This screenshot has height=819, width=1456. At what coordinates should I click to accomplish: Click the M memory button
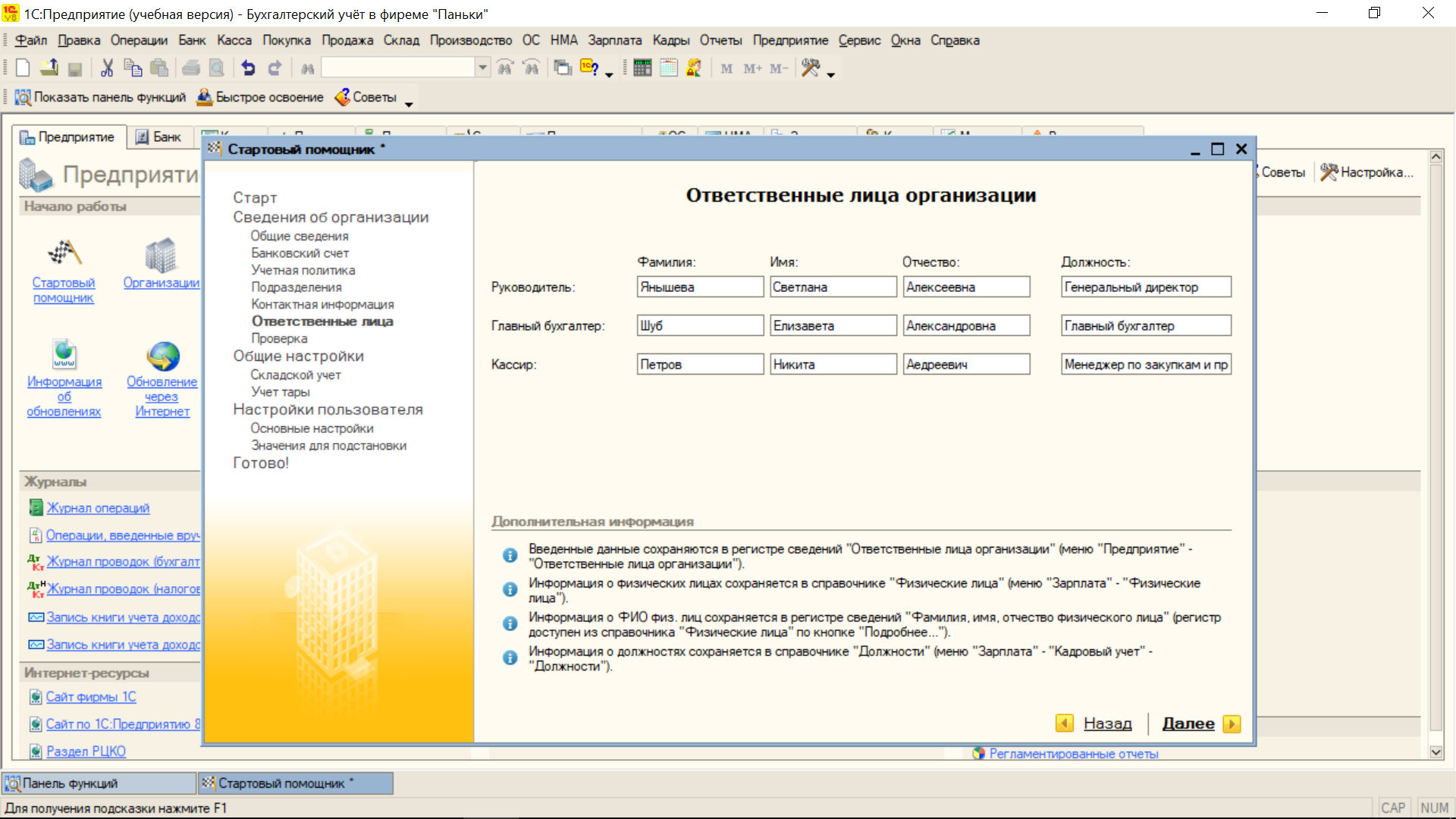[x=726, y=69]
